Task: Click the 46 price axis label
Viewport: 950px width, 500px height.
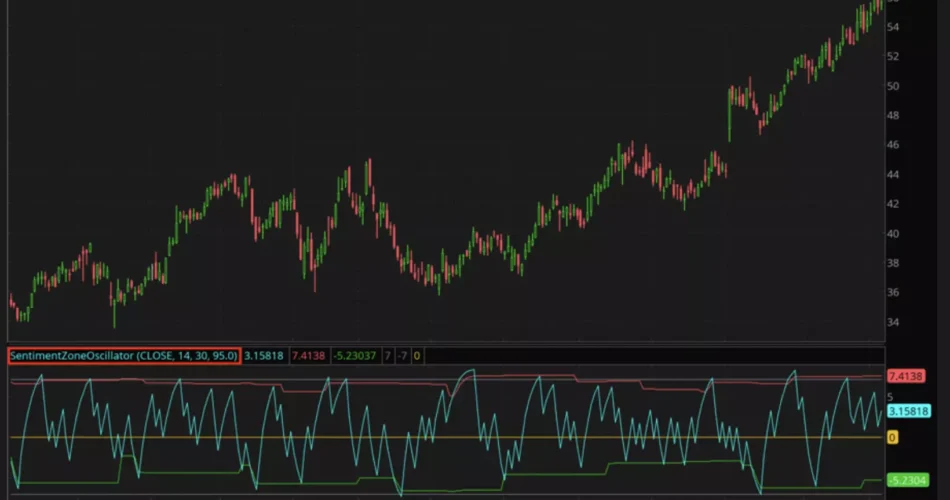Action: [x=894, y=145]
